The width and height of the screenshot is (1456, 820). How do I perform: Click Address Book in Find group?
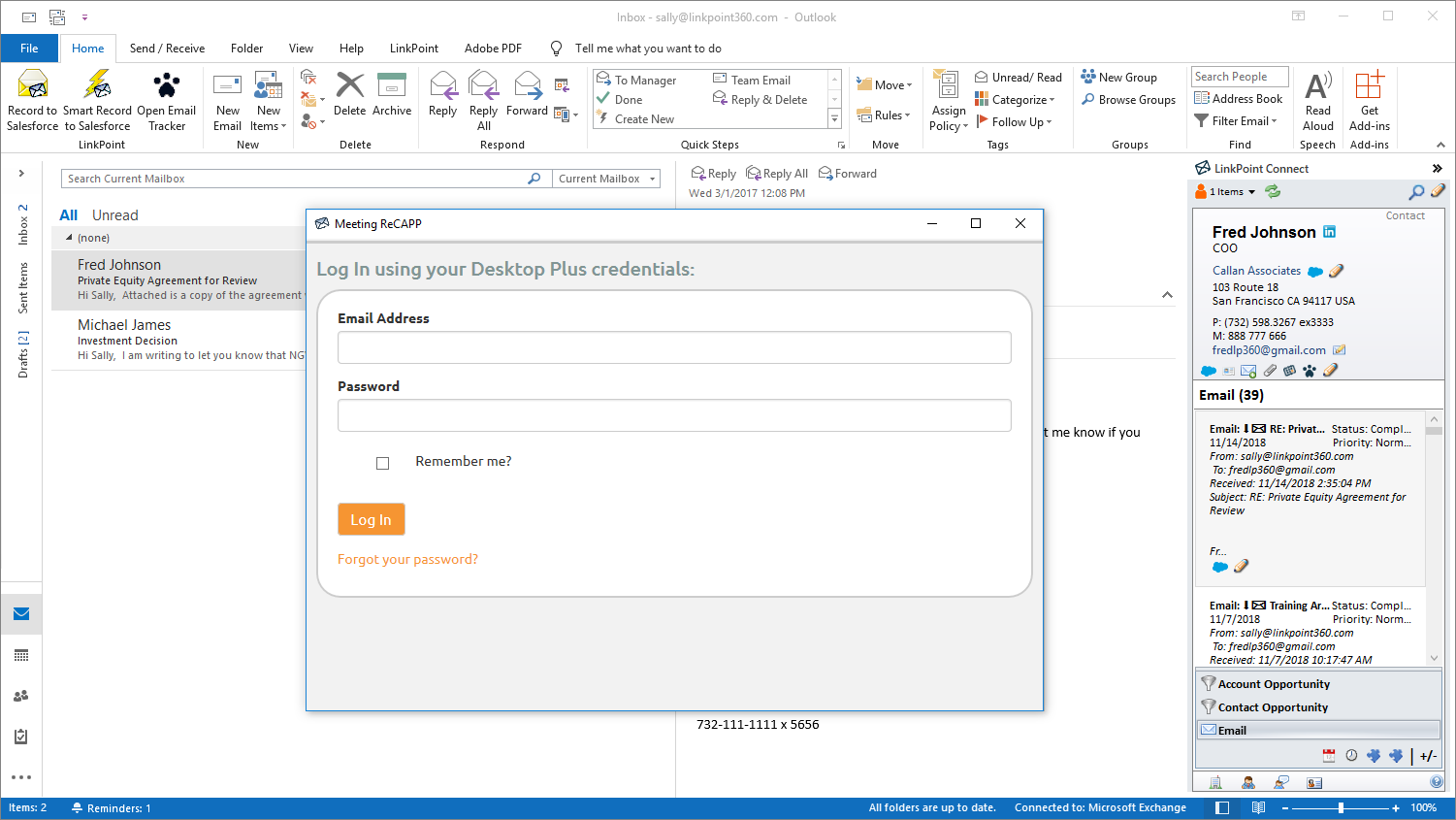tap(1239, 99)
